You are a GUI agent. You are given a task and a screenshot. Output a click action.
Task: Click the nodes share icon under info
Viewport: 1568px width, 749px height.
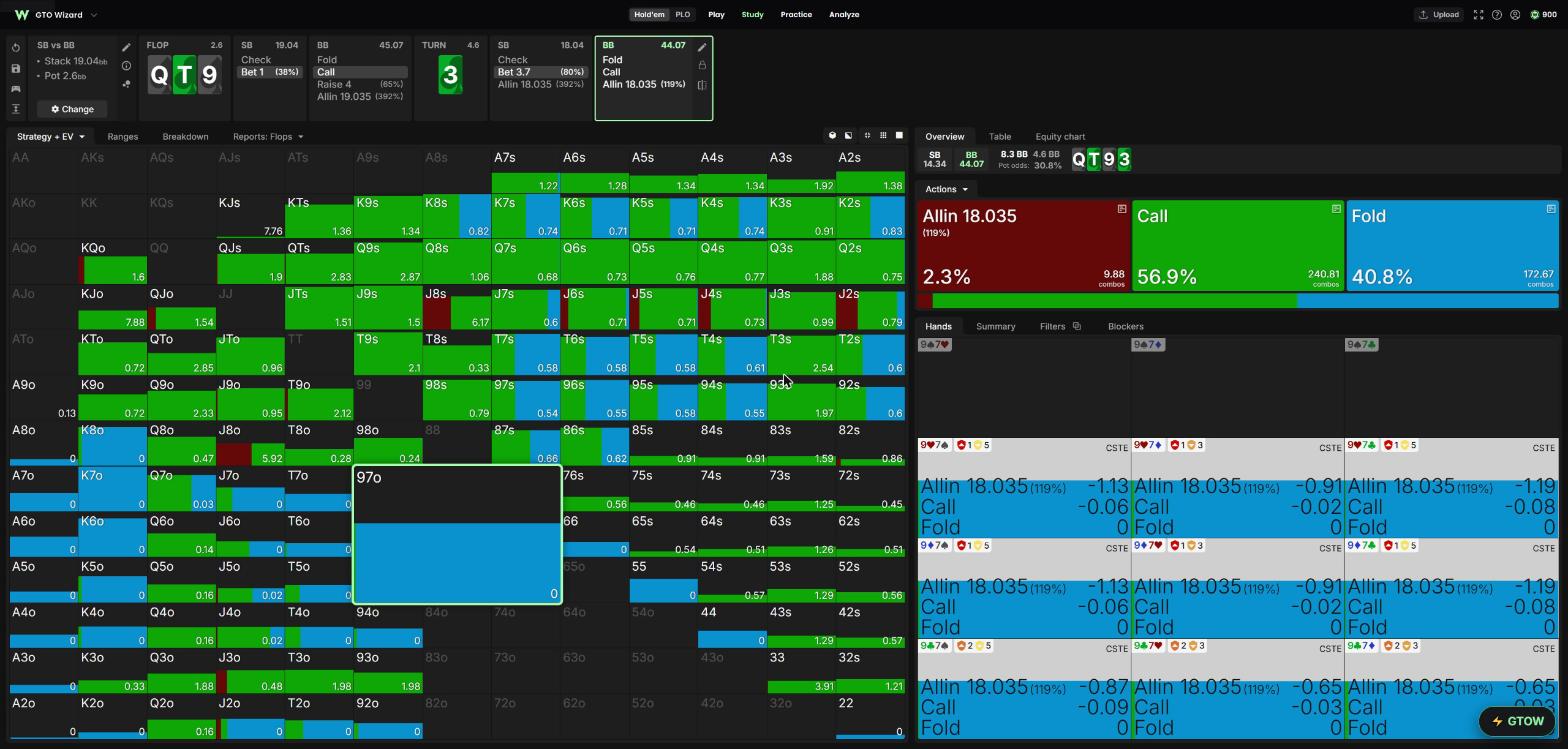point(126,84)
